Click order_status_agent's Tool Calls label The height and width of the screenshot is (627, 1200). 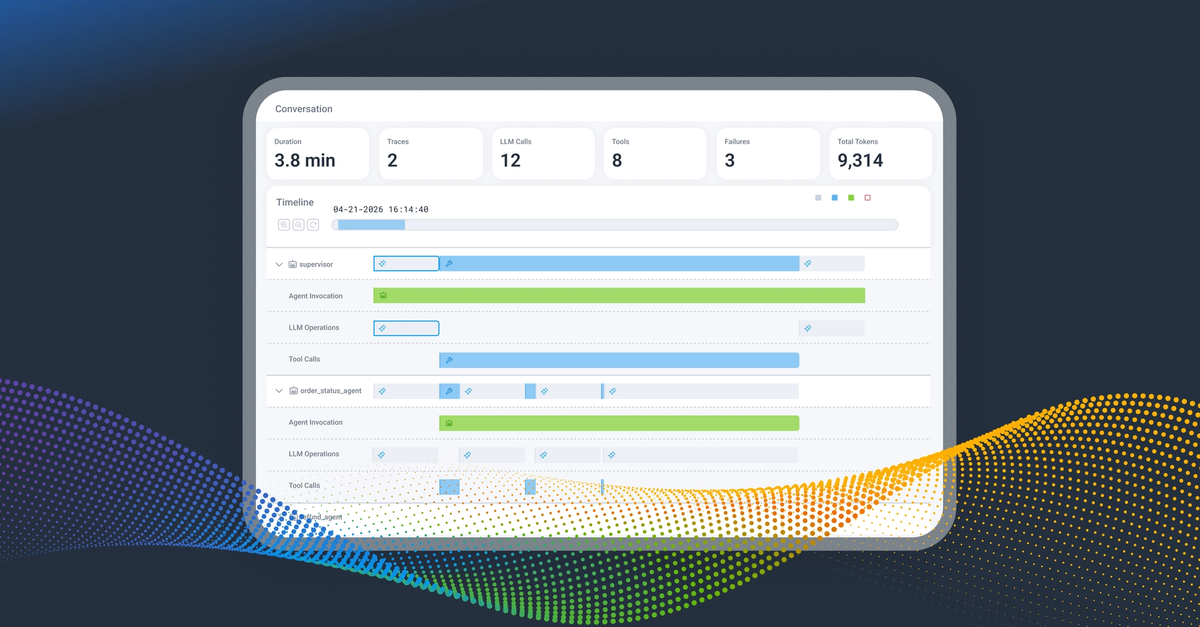pos(305,486)
